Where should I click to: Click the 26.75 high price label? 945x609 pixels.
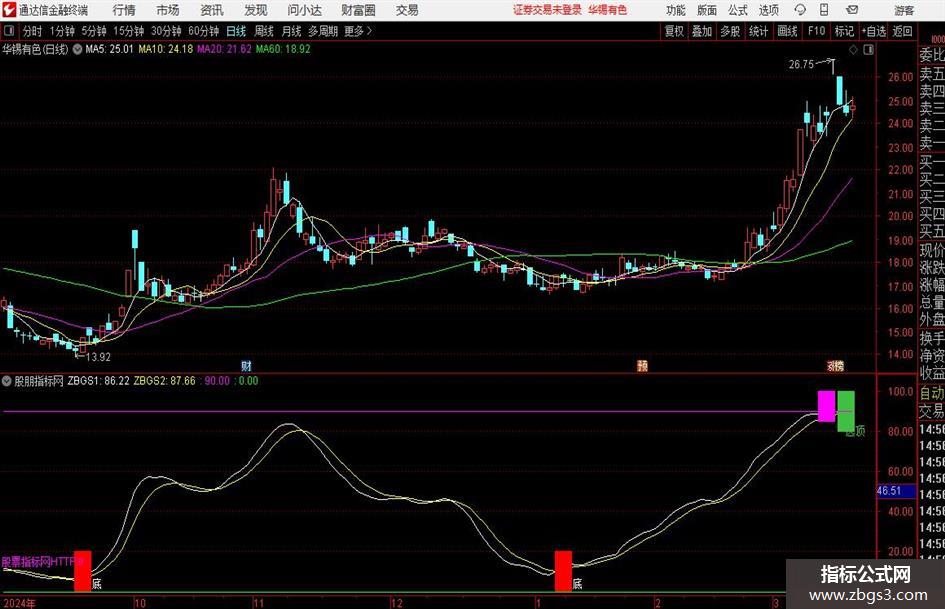(802, 65)
